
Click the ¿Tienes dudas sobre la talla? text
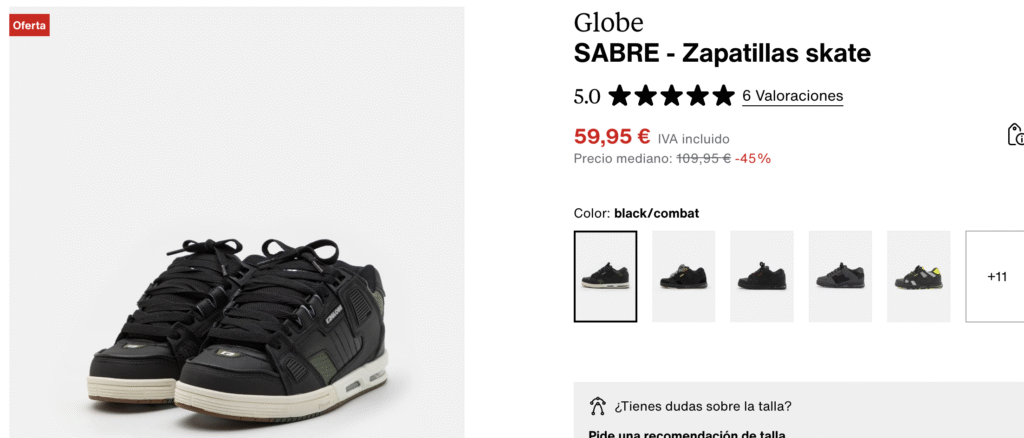[703, 407]
